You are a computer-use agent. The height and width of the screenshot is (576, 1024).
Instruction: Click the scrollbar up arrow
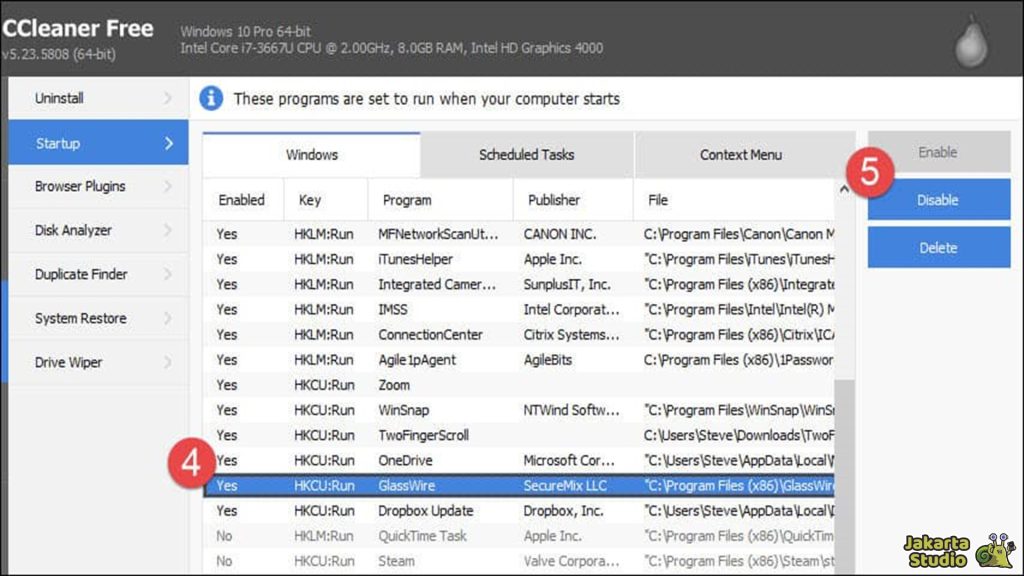[844, 189]
